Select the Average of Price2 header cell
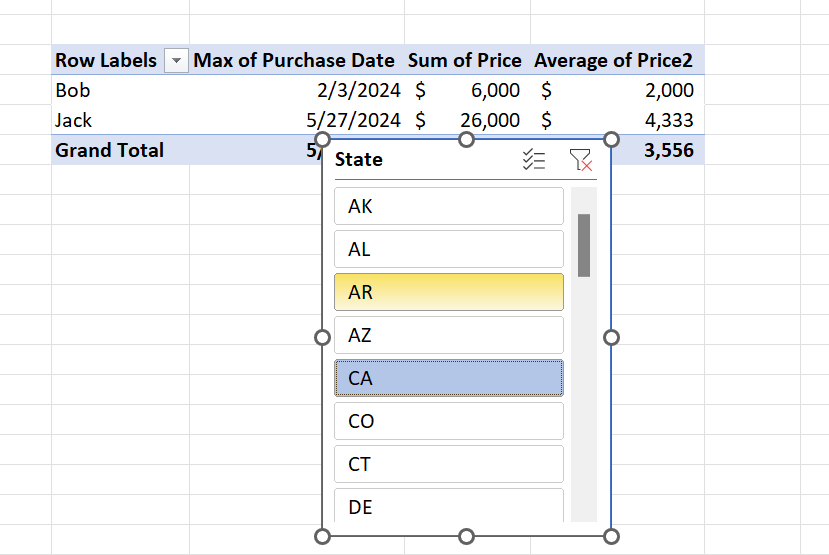829x555 pixels. 614,61
